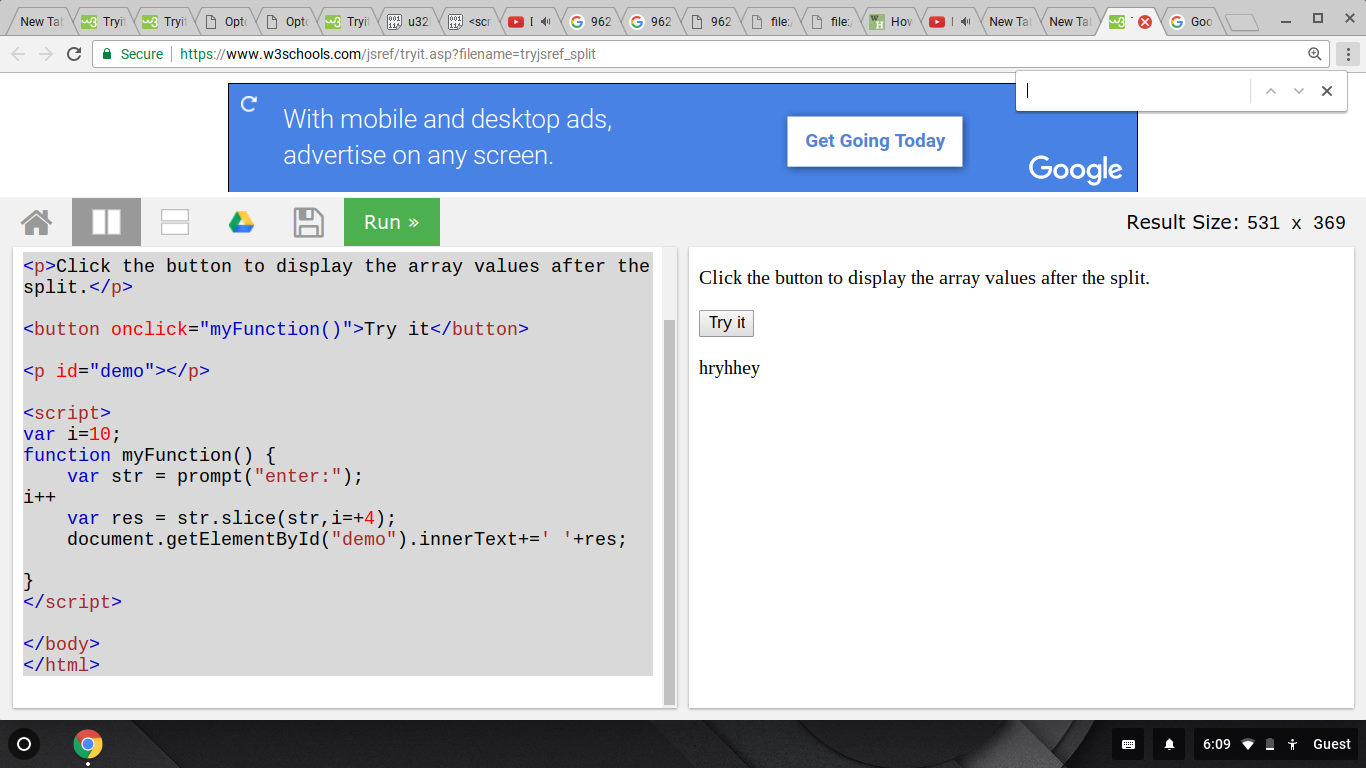Click the Chrome icon on the shelf
This screenshot has height=768, width=1366.
click(x=88, y=744)
